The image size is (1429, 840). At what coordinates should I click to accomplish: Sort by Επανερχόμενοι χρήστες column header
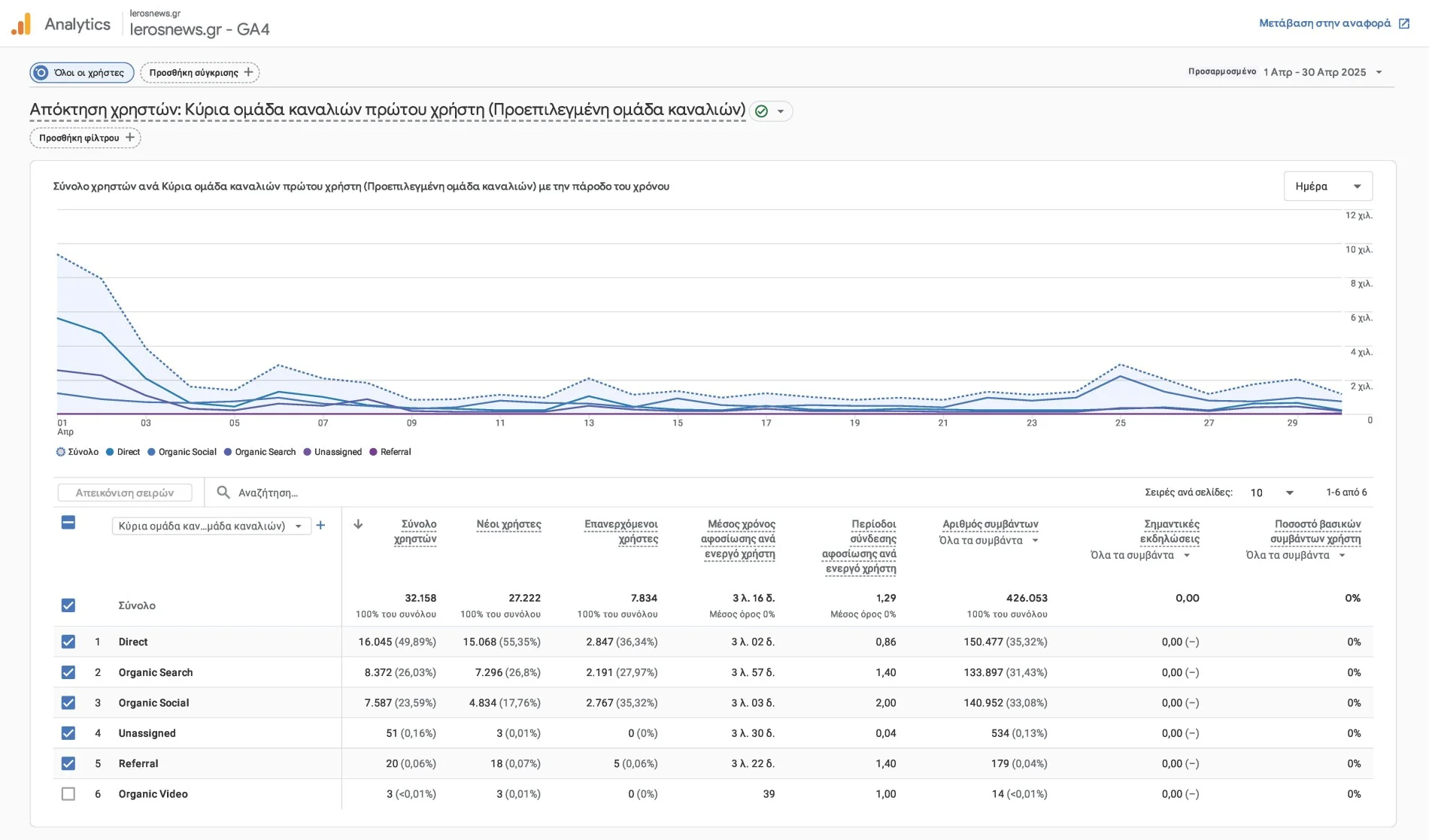pyautogui.click(x=620, y=531)
